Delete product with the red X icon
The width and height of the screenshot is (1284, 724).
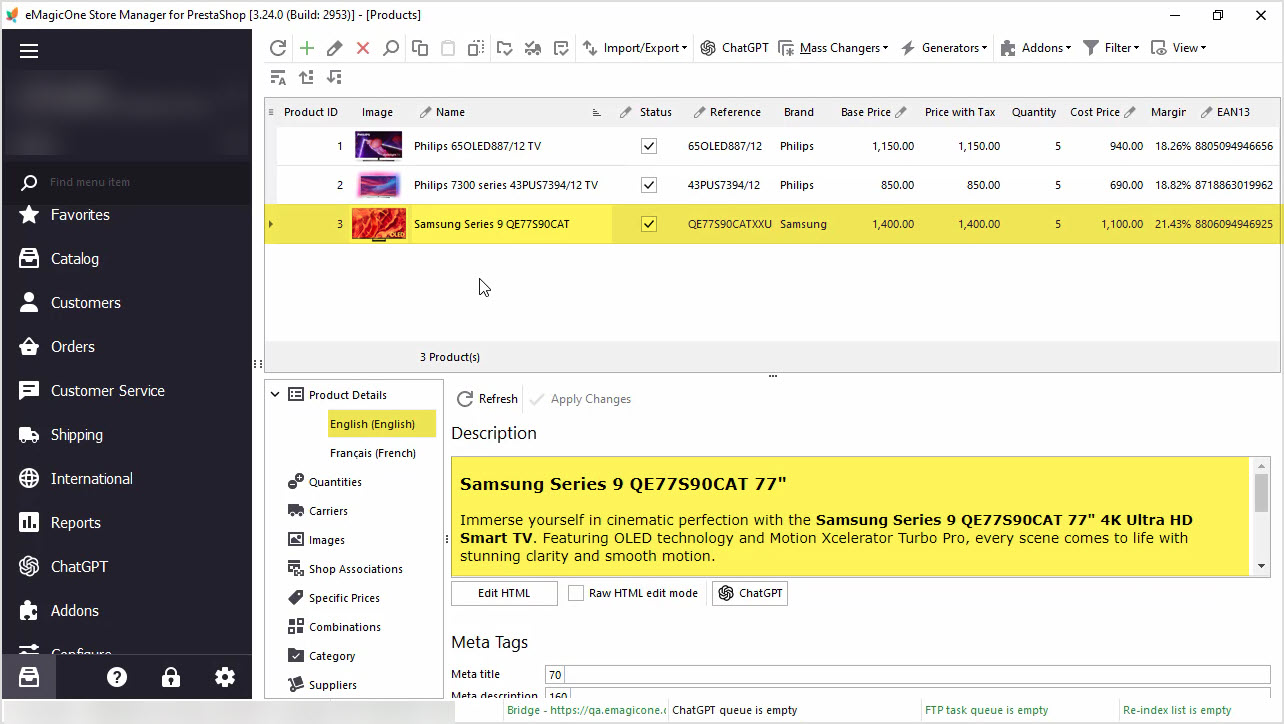(x=363, y=48)
